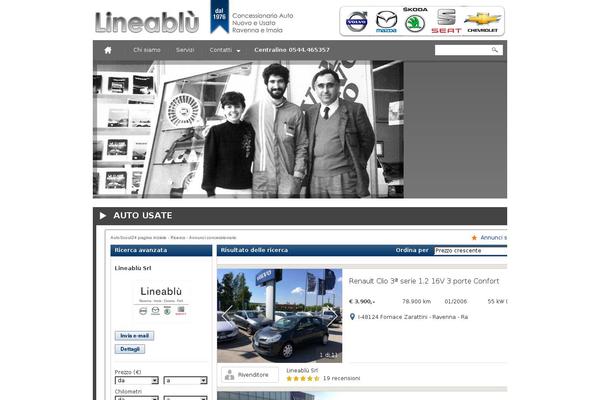This screenshot has width=600, height=400.
Task: Open the Servizi menu item
Action: tap(185, 50)
